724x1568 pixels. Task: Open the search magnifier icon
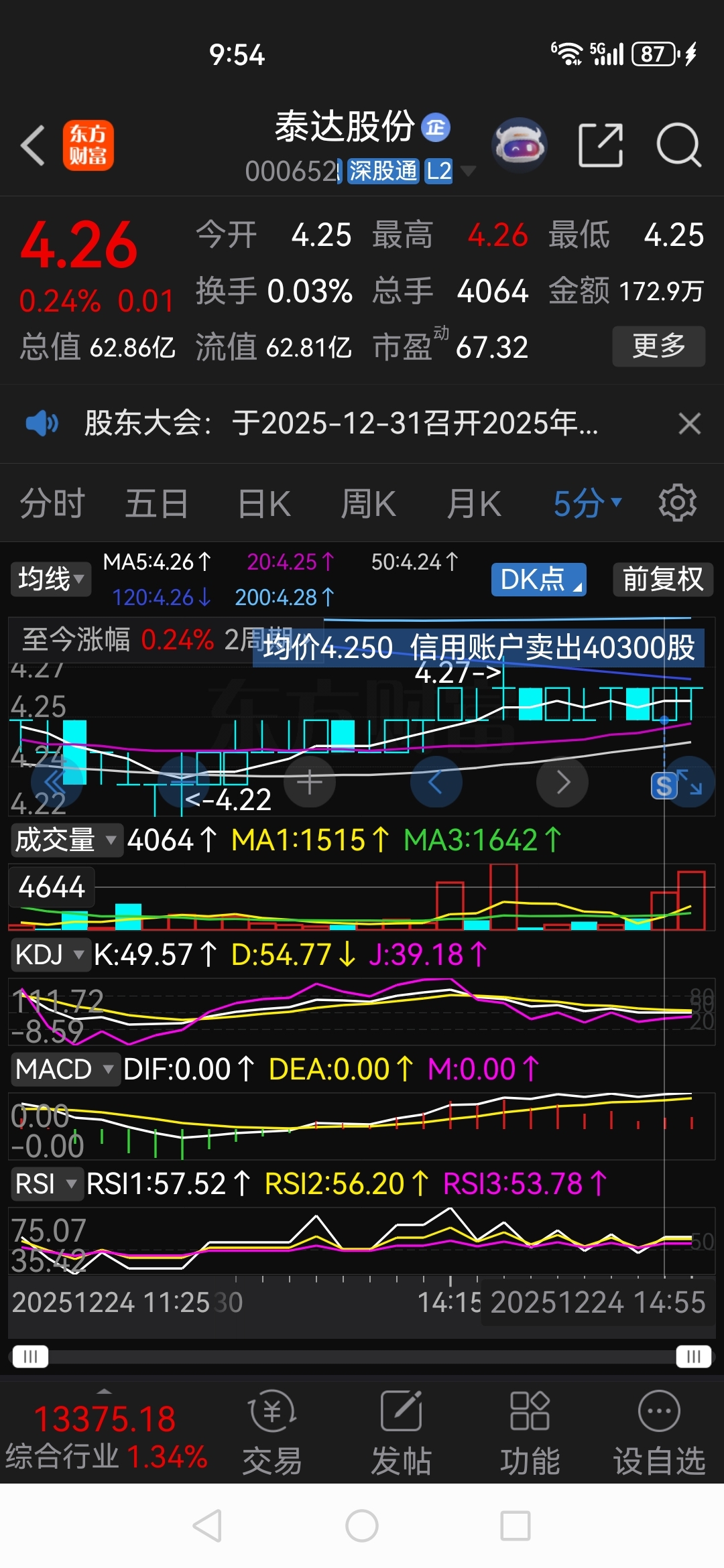tap(678, 145)
